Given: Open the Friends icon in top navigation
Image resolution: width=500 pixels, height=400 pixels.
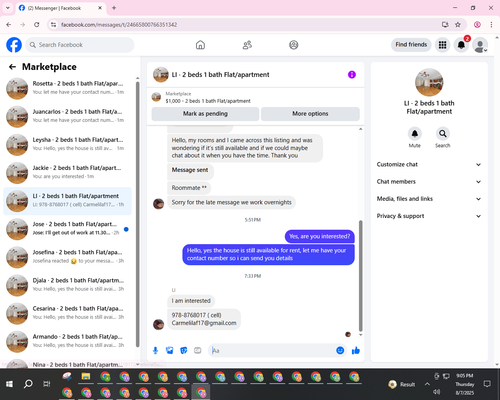Looking at the screenshot, I should (x=247, y=45).
